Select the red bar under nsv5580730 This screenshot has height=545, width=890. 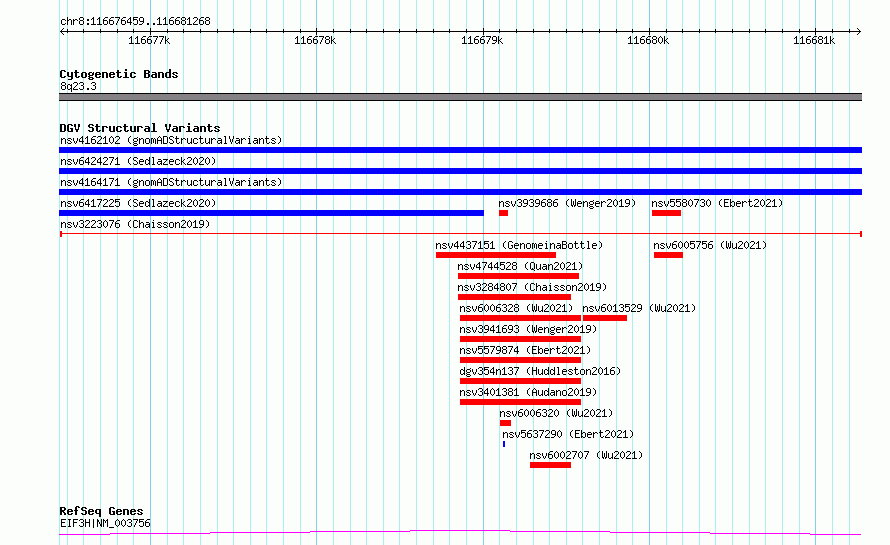tap(666, 213)
